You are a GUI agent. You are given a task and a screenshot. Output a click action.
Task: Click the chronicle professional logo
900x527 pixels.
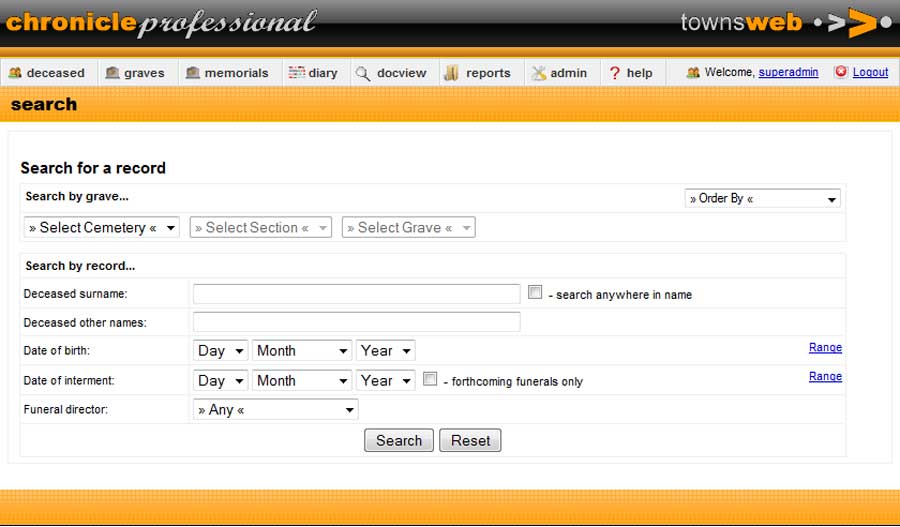[161, 23]
